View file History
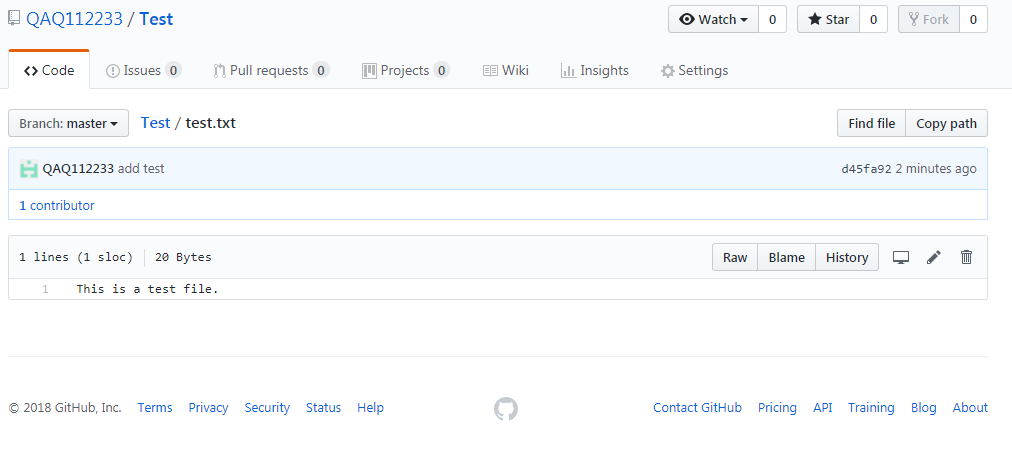Screen dimensions: 1012x454 click(x=847, y=257)
